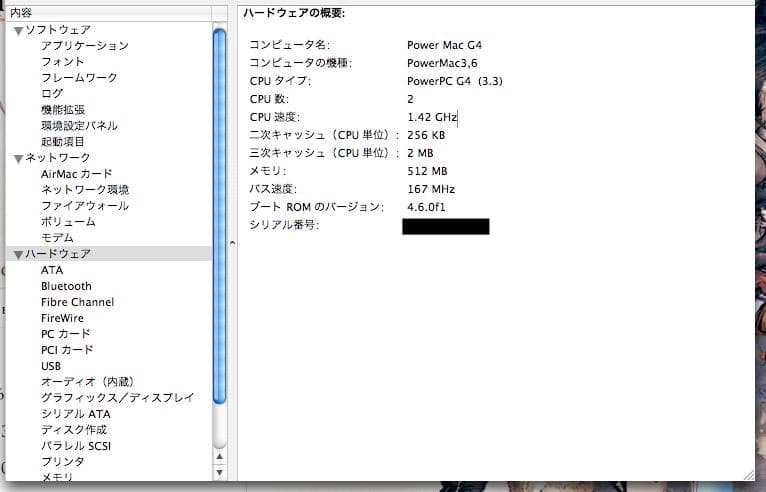Click the 内容 column header
Viewport: 766px width, 492px height.
point(109,13)
